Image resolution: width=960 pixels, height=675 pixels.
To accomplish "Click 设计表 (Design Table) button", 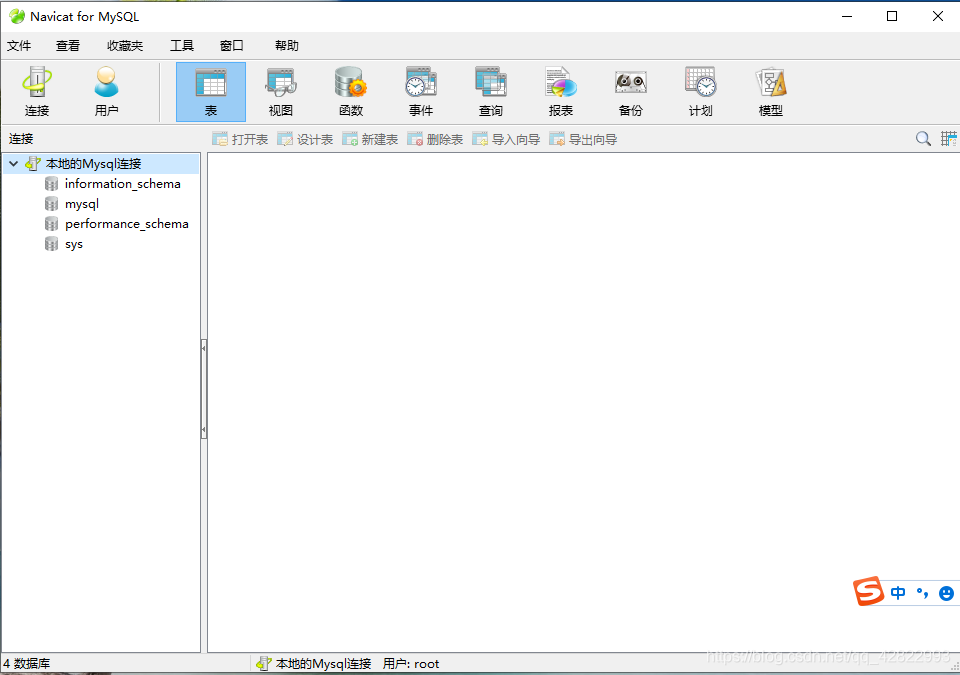I will pyautogui.click(x=305, y=139).
